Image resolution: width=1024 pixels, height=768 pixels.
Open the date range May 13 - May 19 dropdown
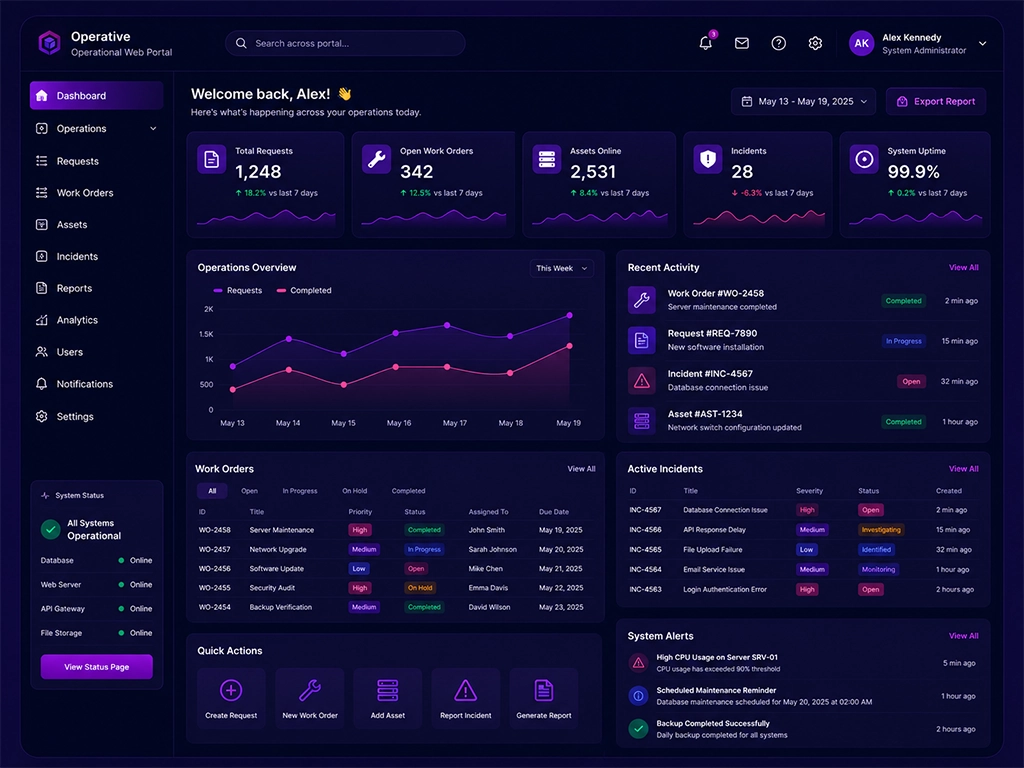tap(803, 101)
